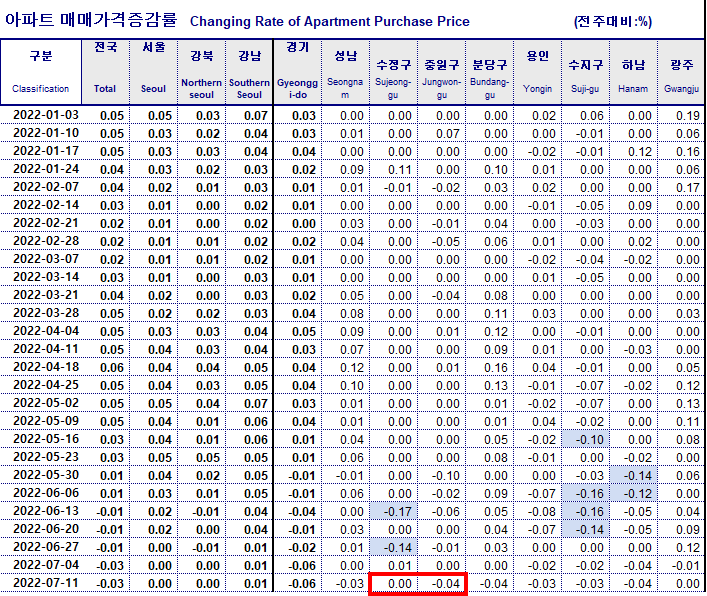Select the 광주 Gwangju column header
The width and height of the screenshot is (707, 596).
point(681,72)
